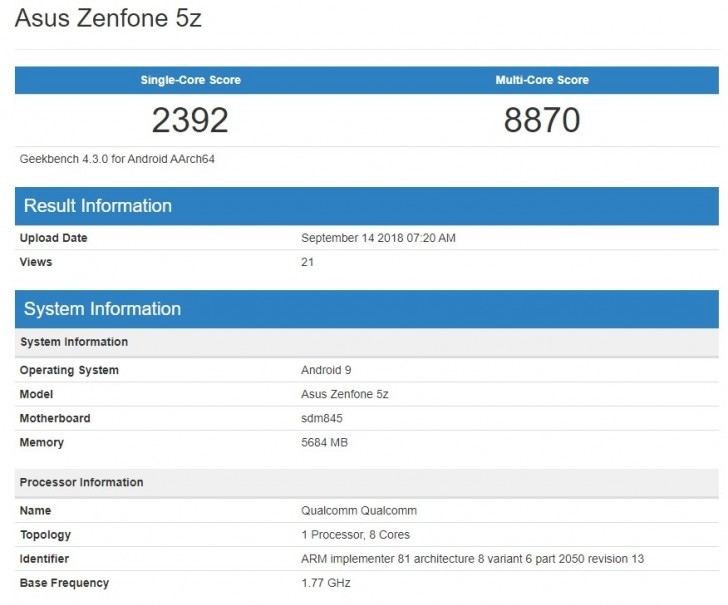The width and height of the screenshot is (728, 605).
Task: Select the Operating System label
Action: click(x=69, y=370)
